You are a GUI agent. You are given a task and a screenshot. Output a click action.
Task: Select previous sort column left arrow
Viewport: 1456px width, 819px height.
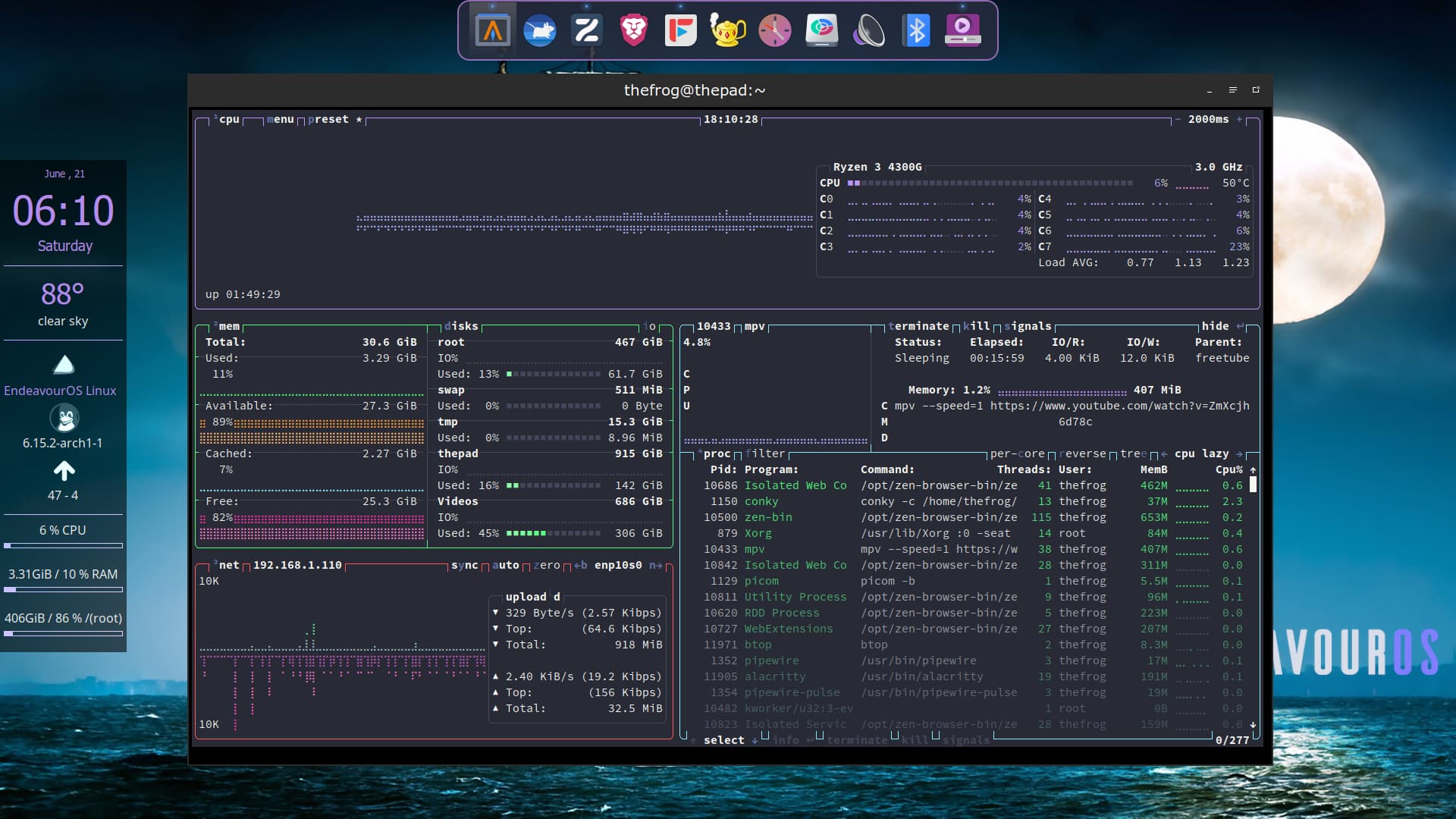[x=1164, y=453]
